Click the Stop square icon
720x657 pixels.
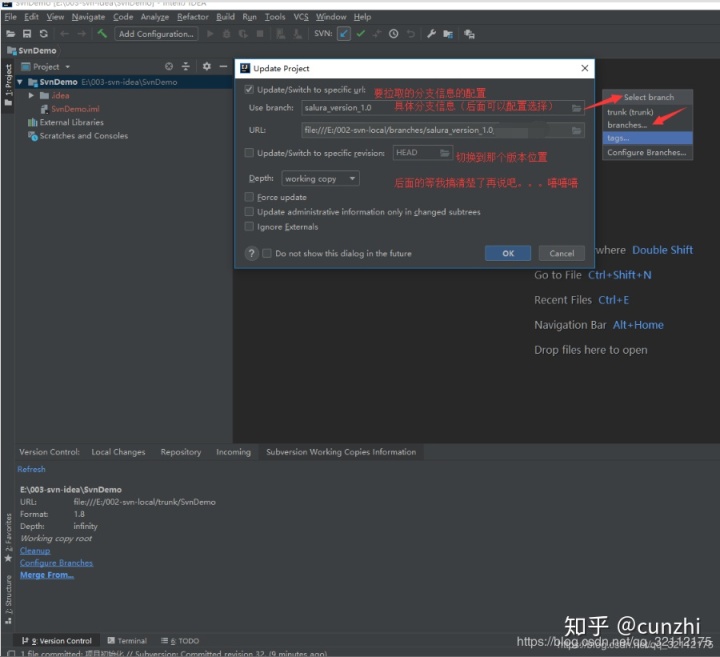click(x=260, y=34)
